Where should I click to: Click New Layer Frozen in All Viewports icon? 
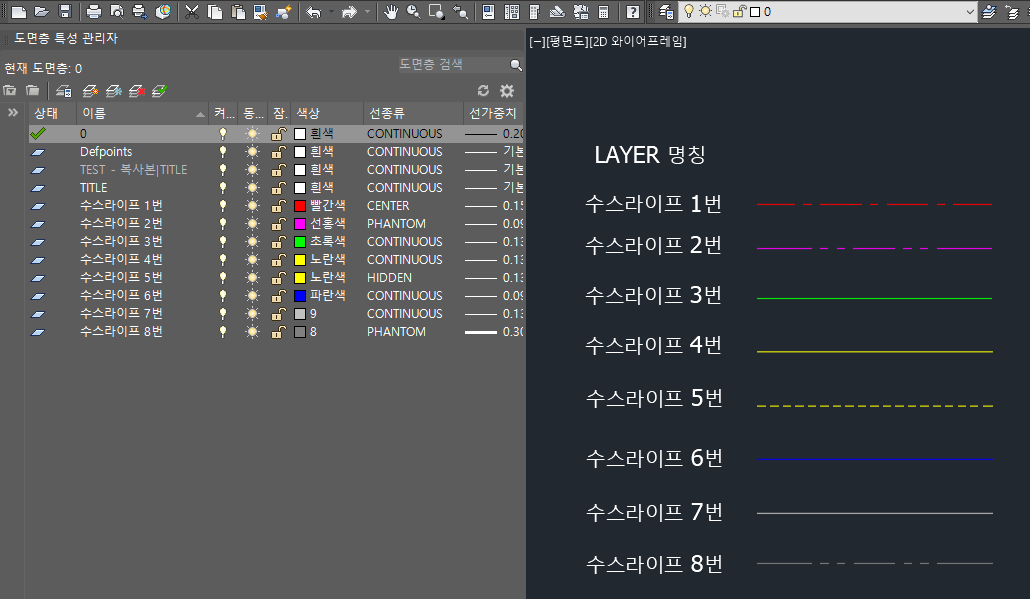click(x=114, y=91)
